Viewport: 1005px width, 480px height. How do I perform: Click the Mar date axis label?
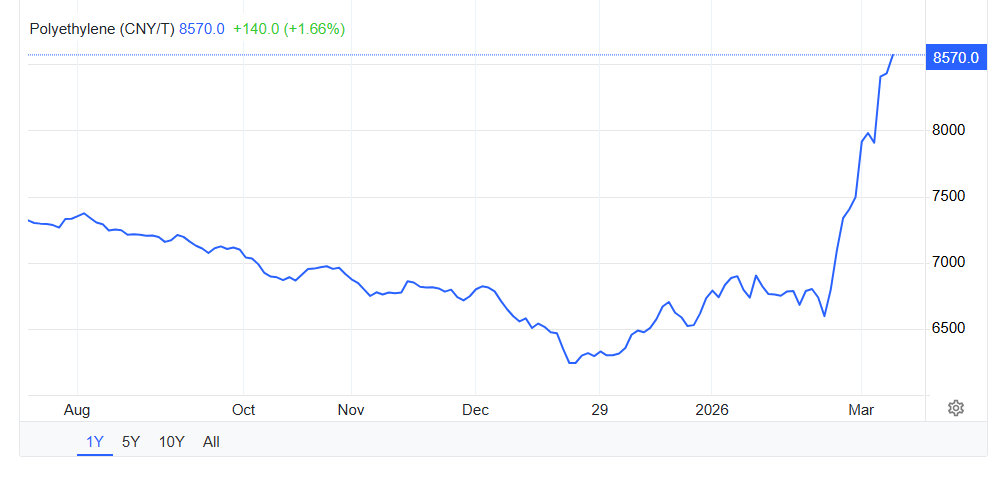point(860,410)
